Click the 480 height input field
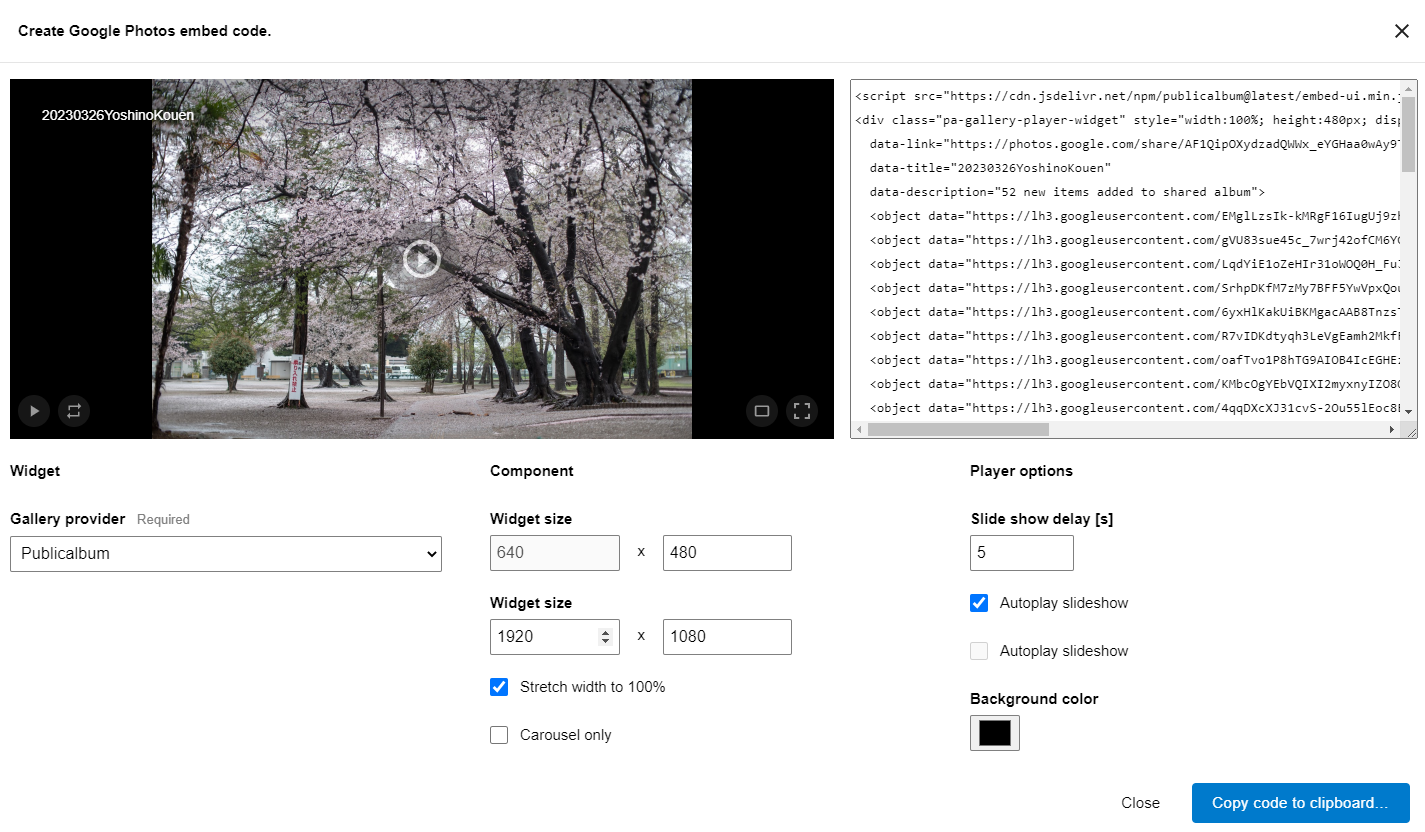The width and height of the screenshot is (1425, 832). coord(727,553)
